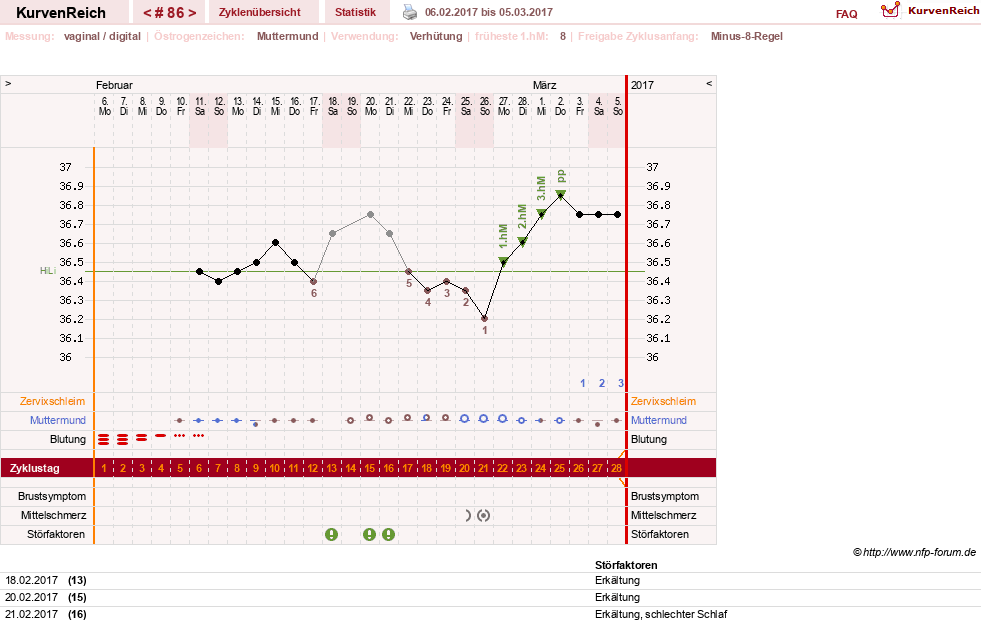Open the Statistik tab

(x=355, y=12)
